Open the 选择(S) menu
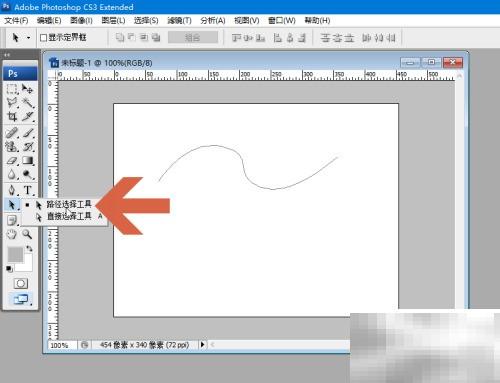 (x=146, y=21)
